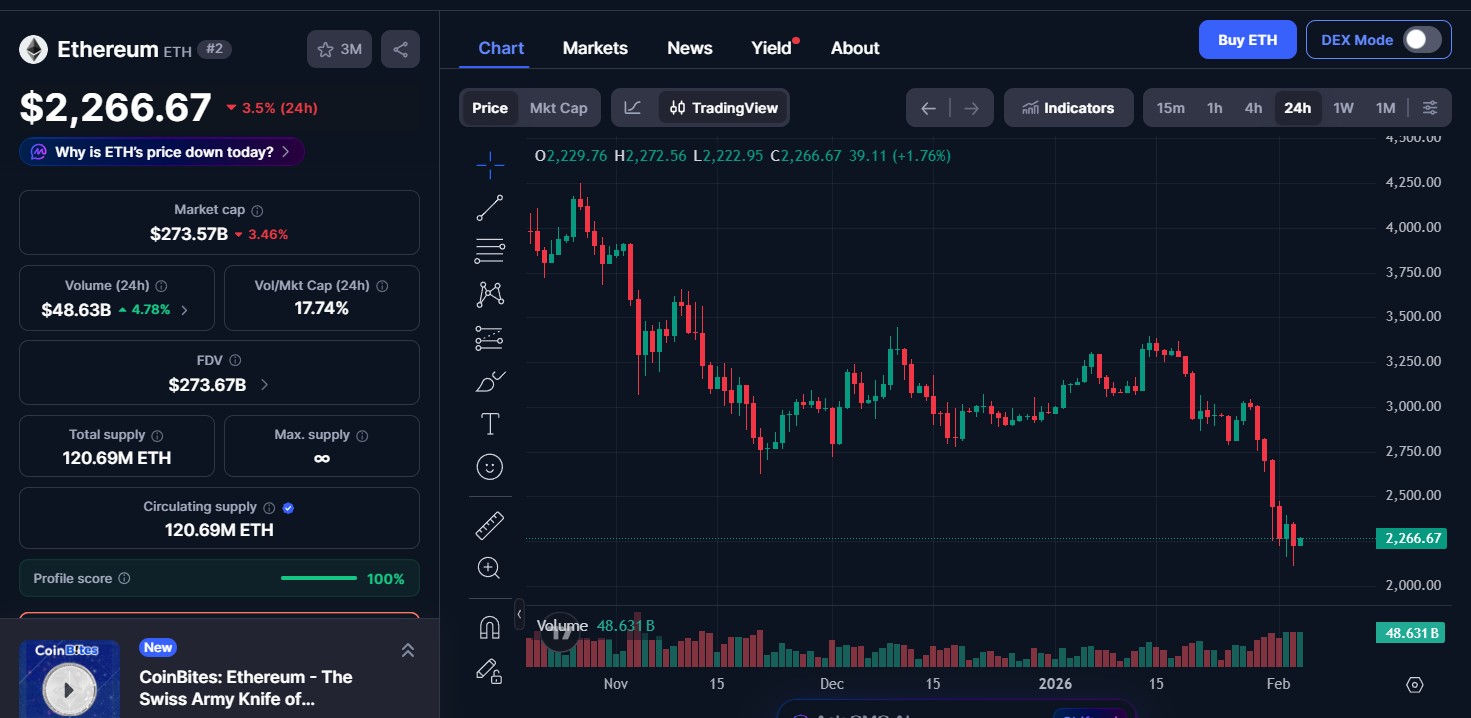The width and height of the screenshot is (1471, 718).
Task: Enable magnet snapping mode
Action: tap(489, 626)
